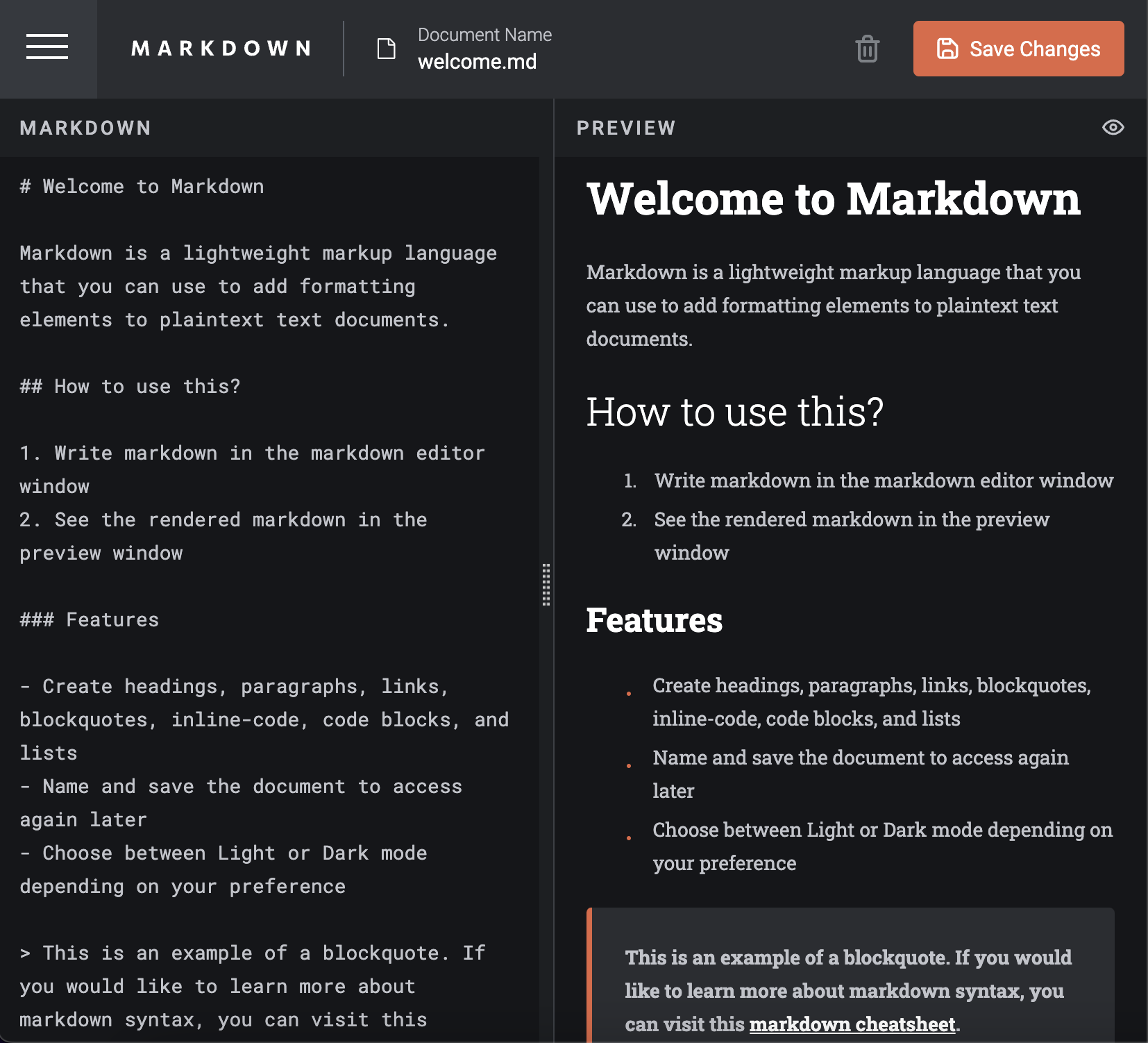This screenshot has width=1148, height=1043.
Task: Click 'Choose between Light or Dark mode' preview bullet
Action: (x=883, y=846)
